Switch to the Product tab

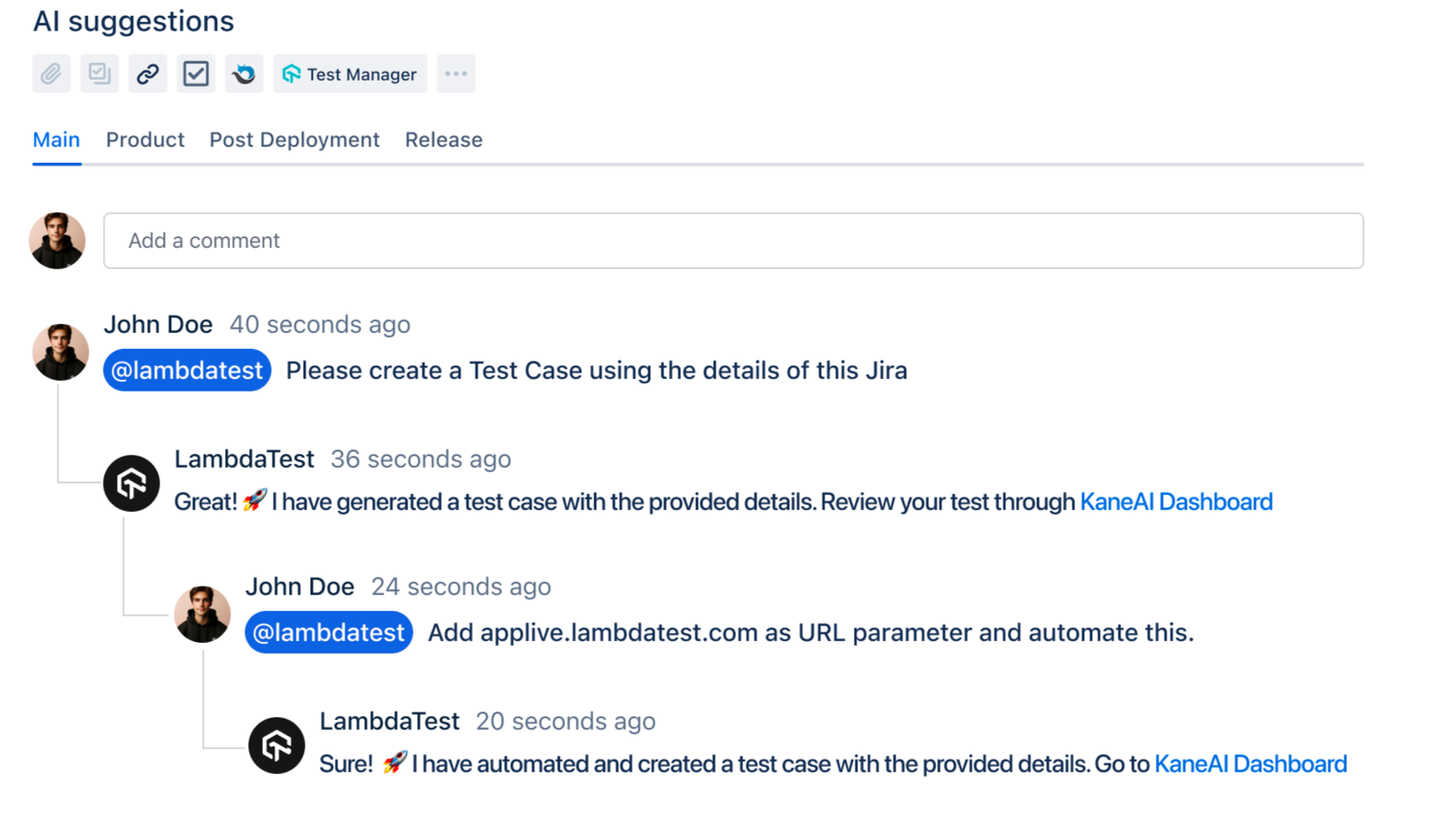[145, 140]
